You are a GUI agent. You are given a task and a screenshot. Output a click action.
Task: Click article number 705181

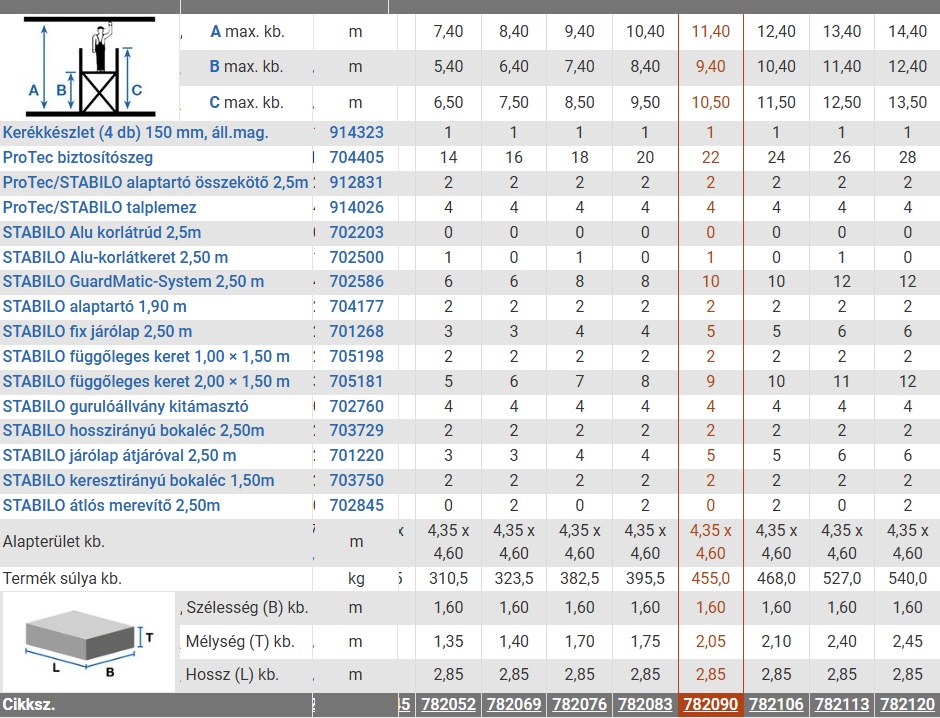pos(357,382)
